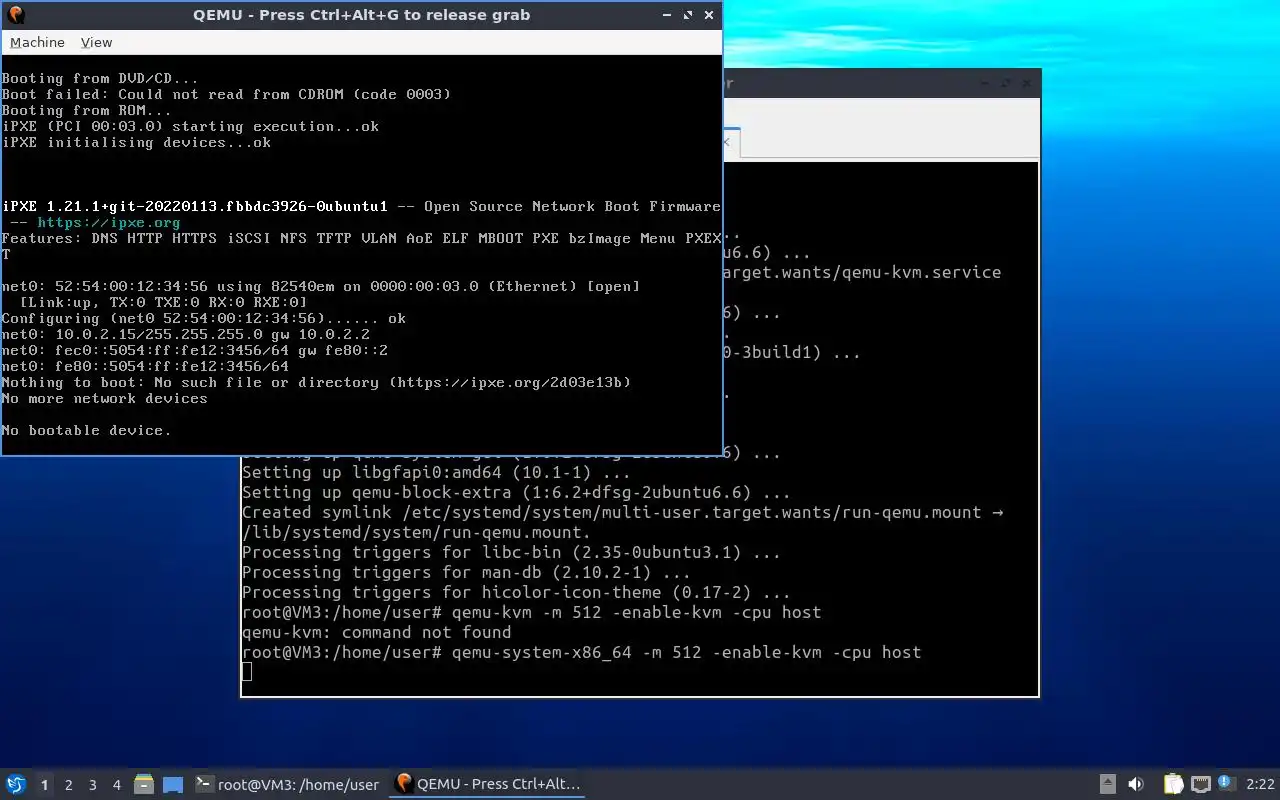Click the qemu-system-x86_64 command line in terminal
Screen dimensions: 1280x800
pyautogui.click(x=581, y=652)
